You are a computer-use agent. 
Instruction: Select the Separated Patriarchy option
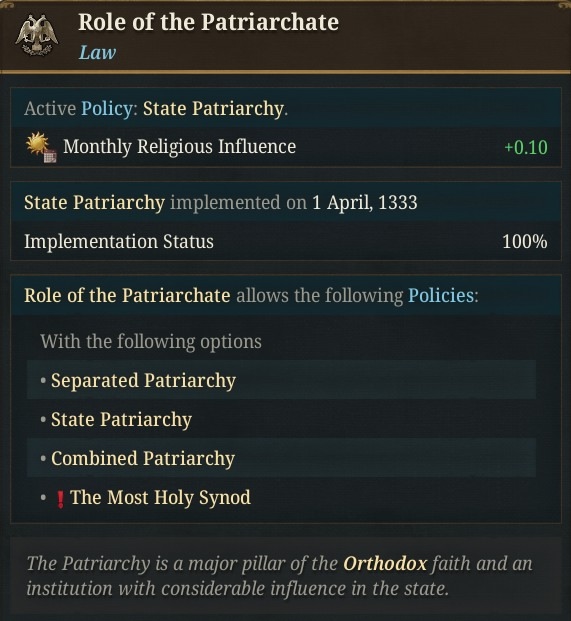(281, 380)
